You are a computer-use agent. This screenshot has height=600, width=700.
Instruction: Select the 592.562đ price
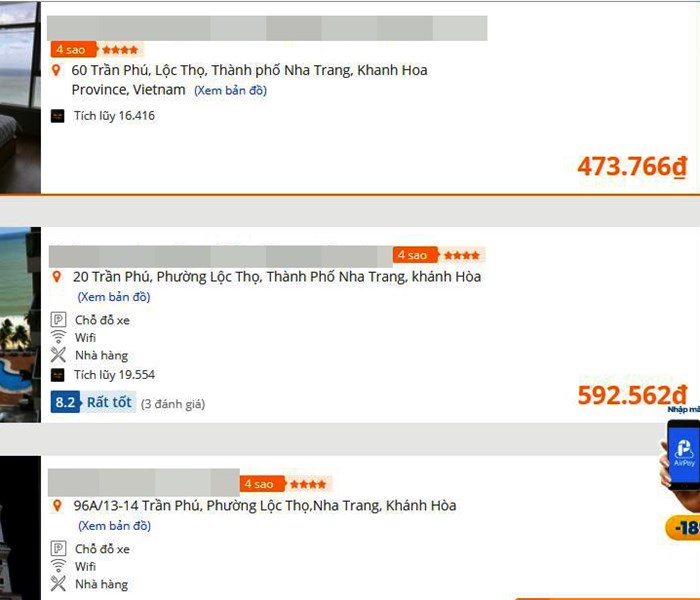tap(632, 396)
